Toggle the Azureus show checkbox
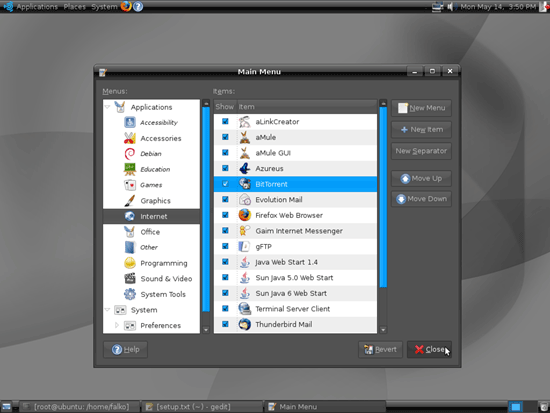Image resolution: width=550 pixels, height=413 pixels. pos(225,168)
